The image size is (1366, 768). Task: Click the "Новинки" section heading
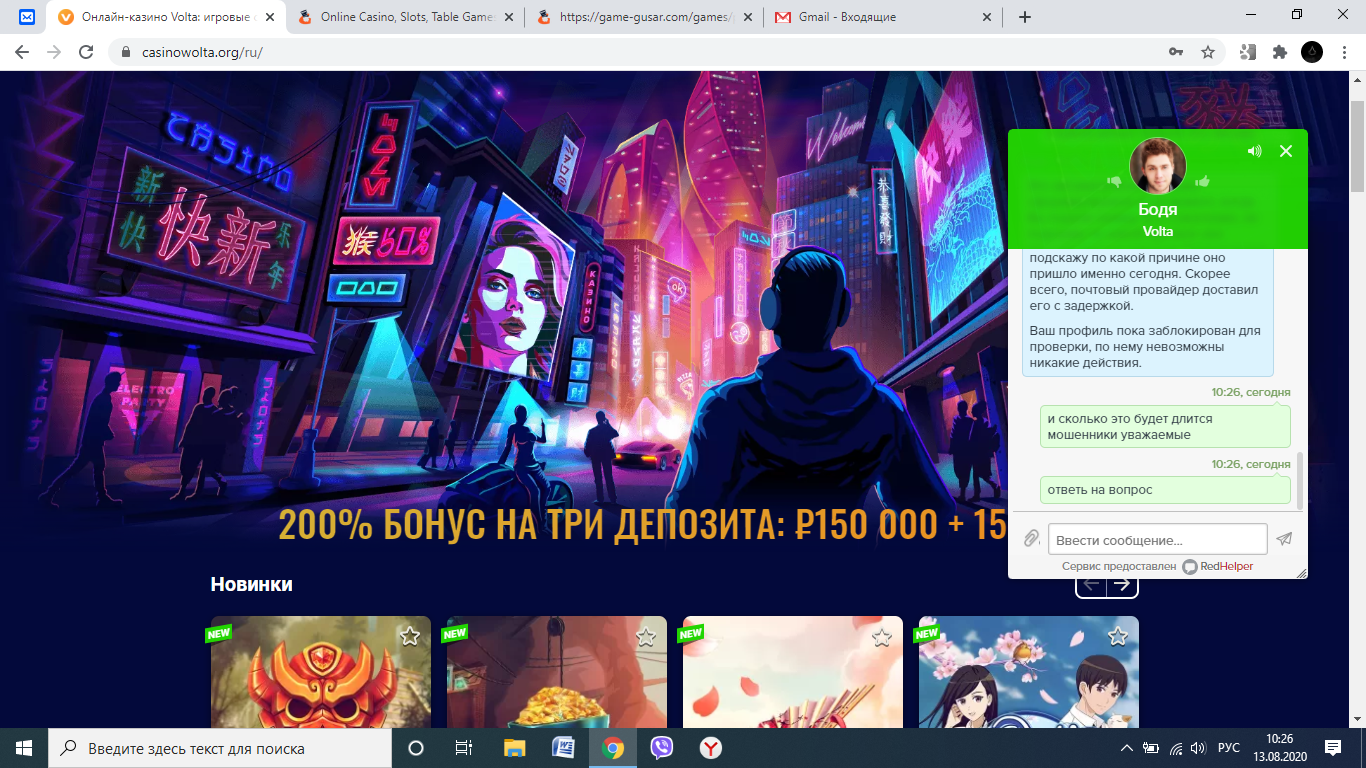(251, 584)
